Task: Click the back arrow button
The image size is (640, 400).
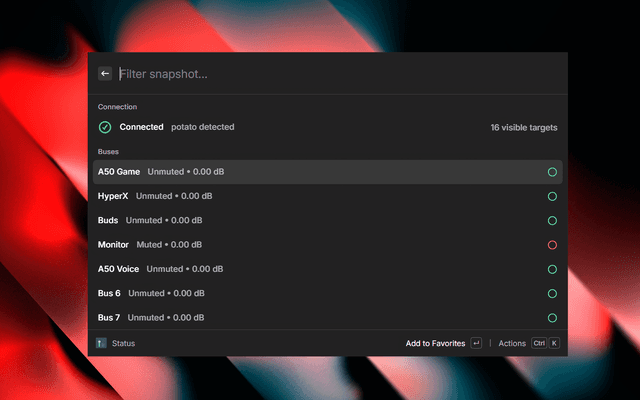Action: [x=105, y=74]
